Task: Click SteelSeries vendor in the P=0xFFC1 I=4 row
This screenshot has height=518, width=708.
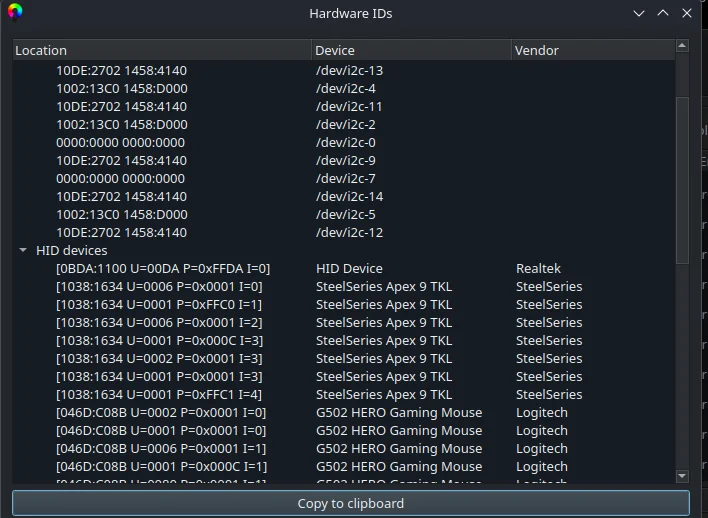Action: click(x=549, y=395)
